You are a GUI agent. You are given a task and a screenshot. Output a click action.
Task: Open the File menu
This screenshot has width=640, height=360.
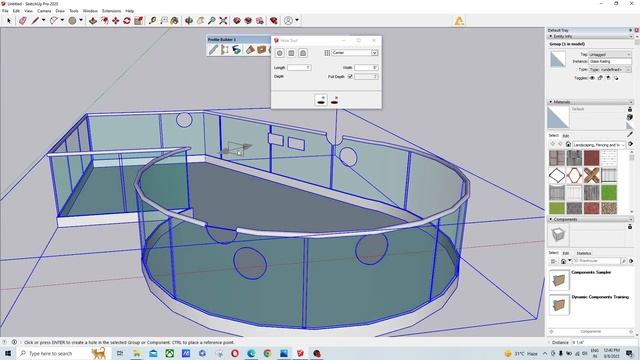click(5, 11)
